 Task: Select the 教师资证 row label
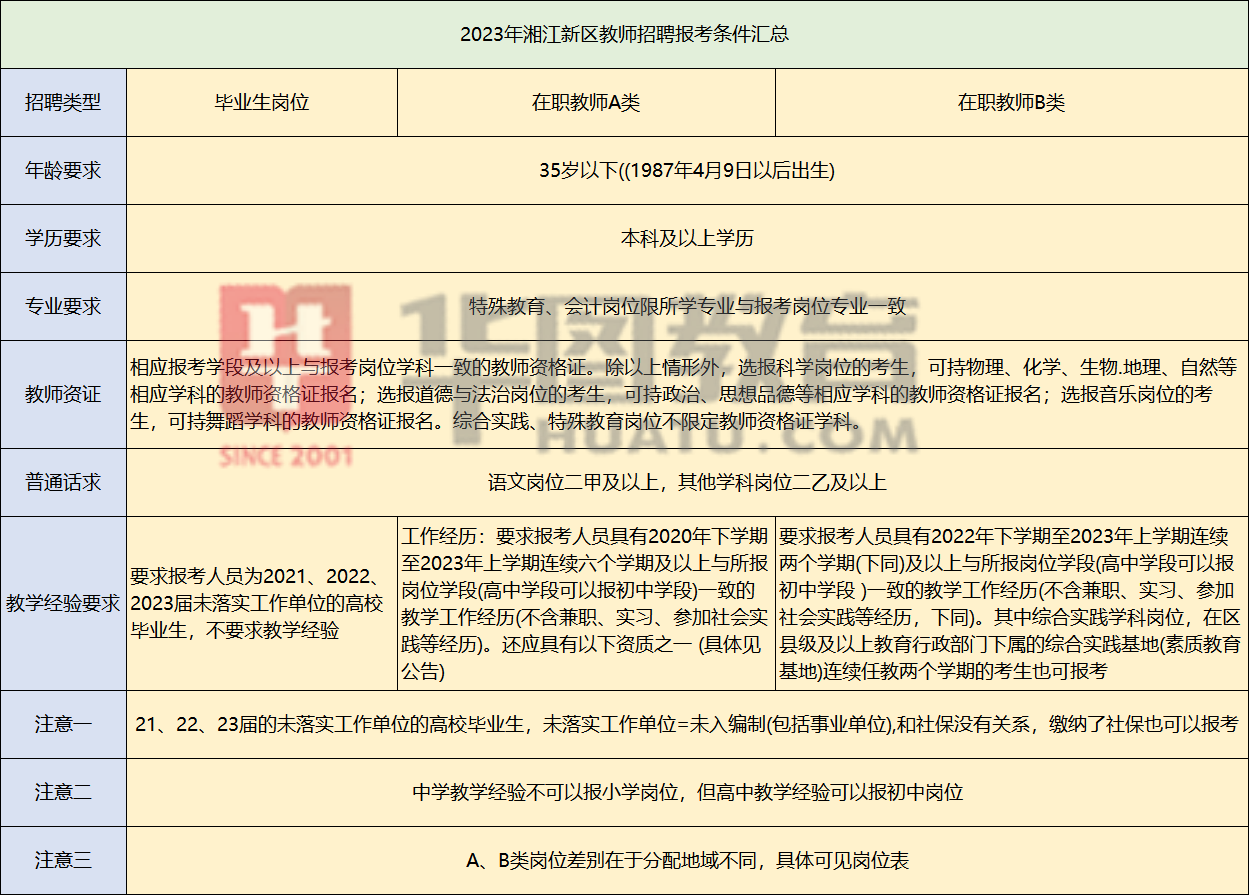click(x=63, y=394)
